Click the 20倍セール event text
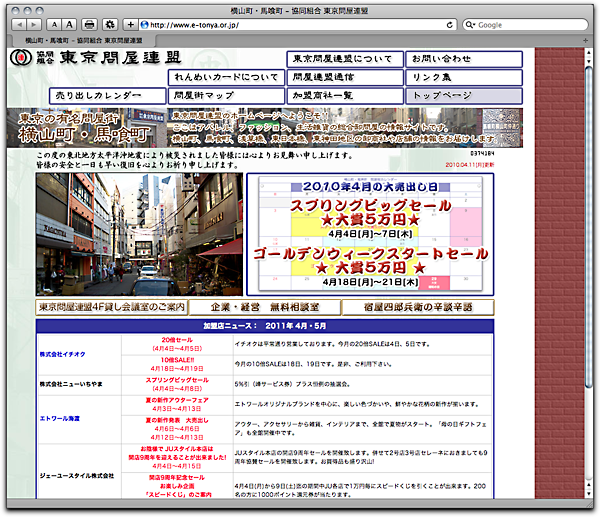Screen dimensions: 600x517 tap(177, 340)
